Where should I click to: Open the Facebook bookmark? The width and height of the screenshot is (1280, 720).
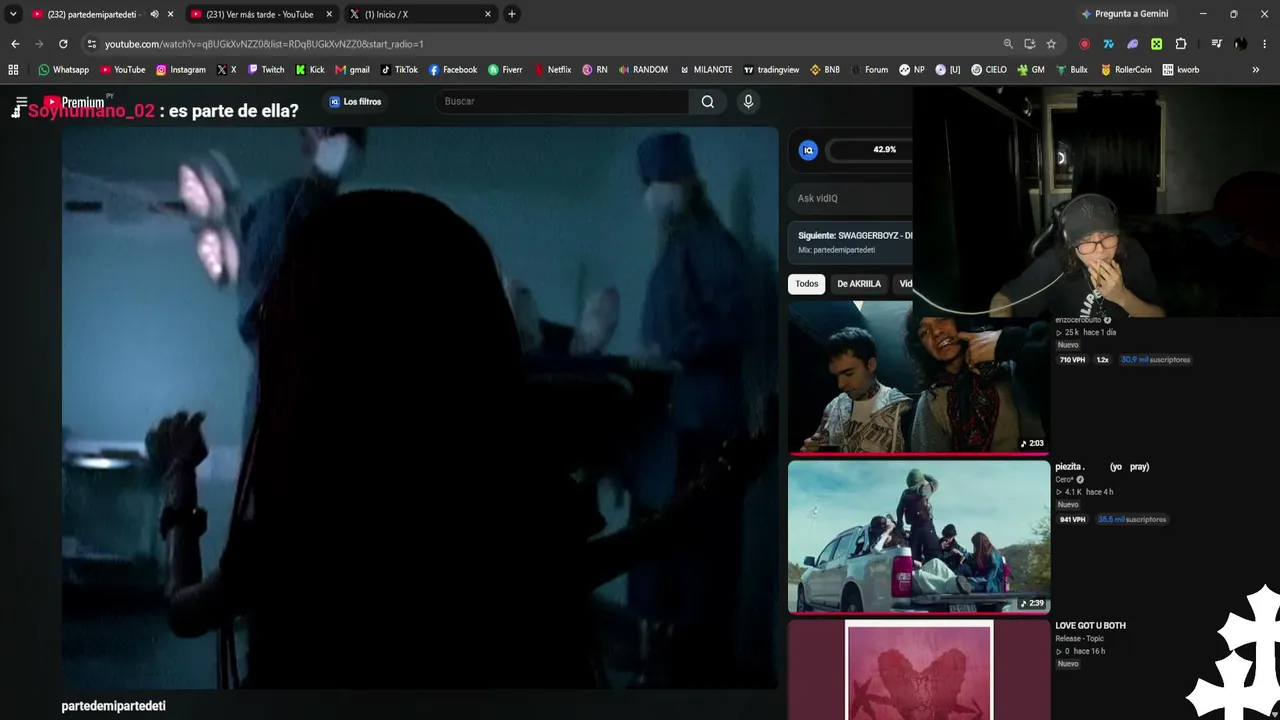coord(453,70)
